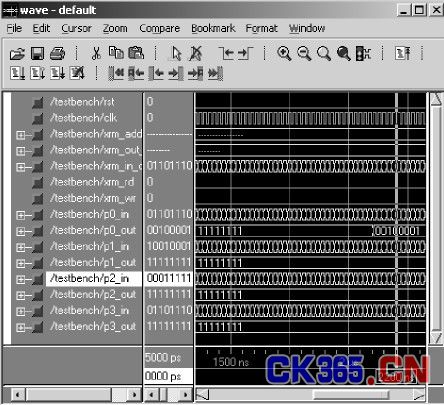Screen dimensions: 444x405
Task: Expand the /testbench/xrm_add signal bus
Action: (20, 135)
